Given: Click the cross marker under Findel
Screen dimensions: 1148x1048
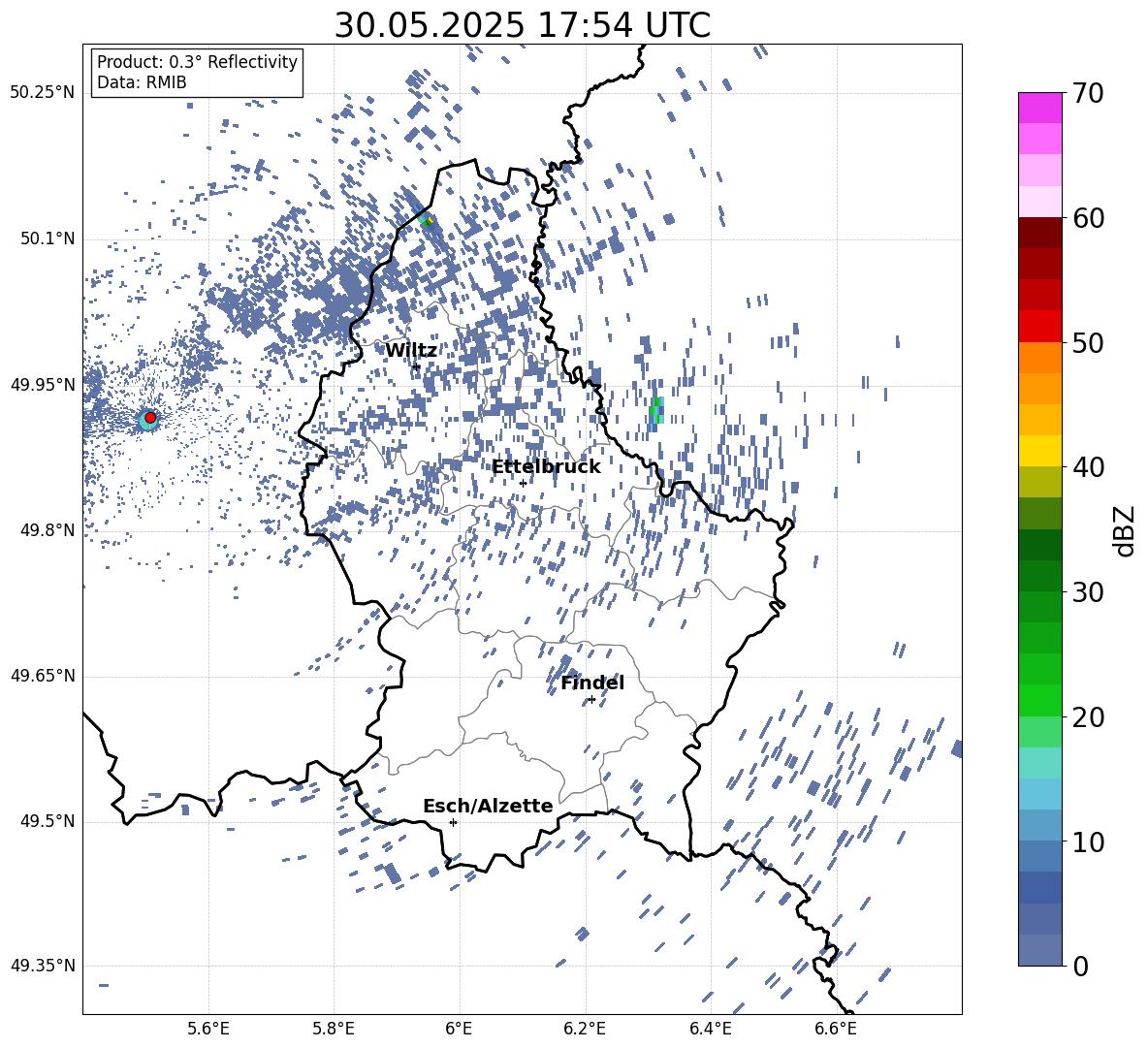Looking at the screenshot, I should (x=591, y=700).
